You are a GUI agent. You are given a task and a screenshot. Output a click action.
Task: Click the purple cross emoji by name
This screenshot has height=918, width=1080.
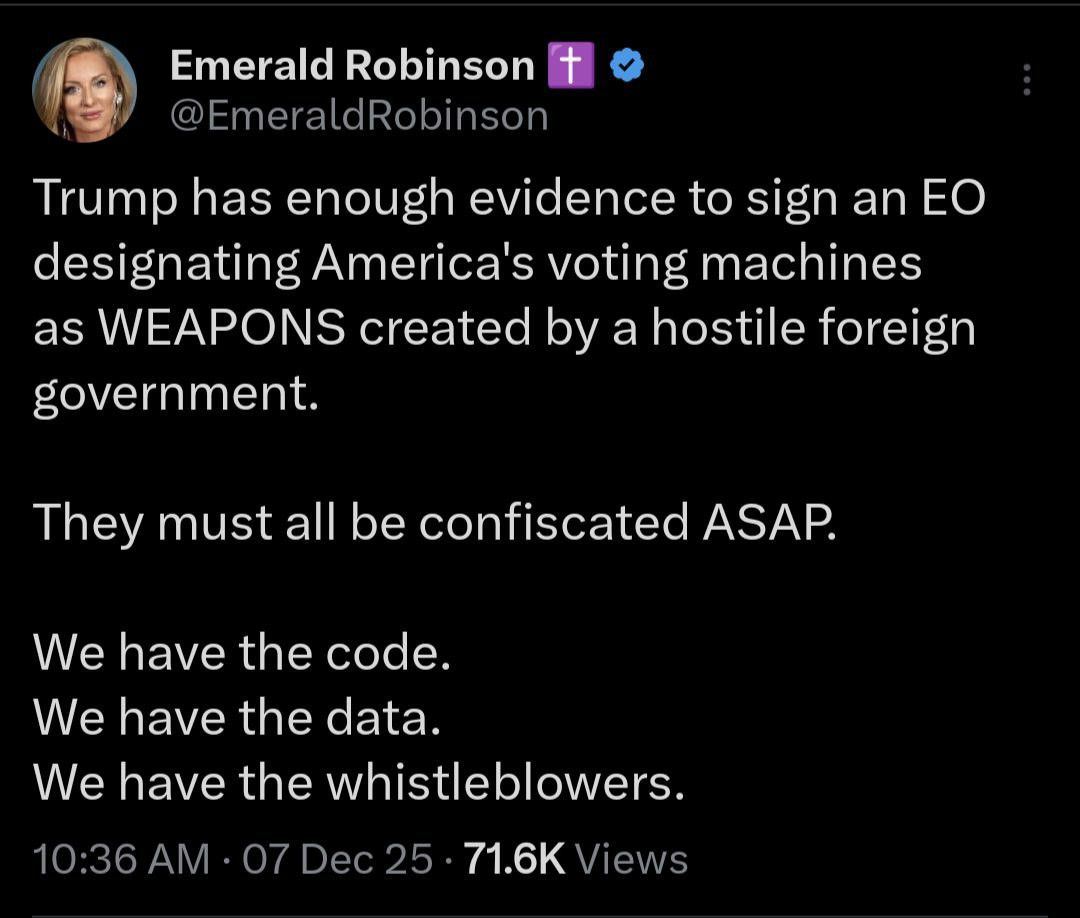pos(572,67)
